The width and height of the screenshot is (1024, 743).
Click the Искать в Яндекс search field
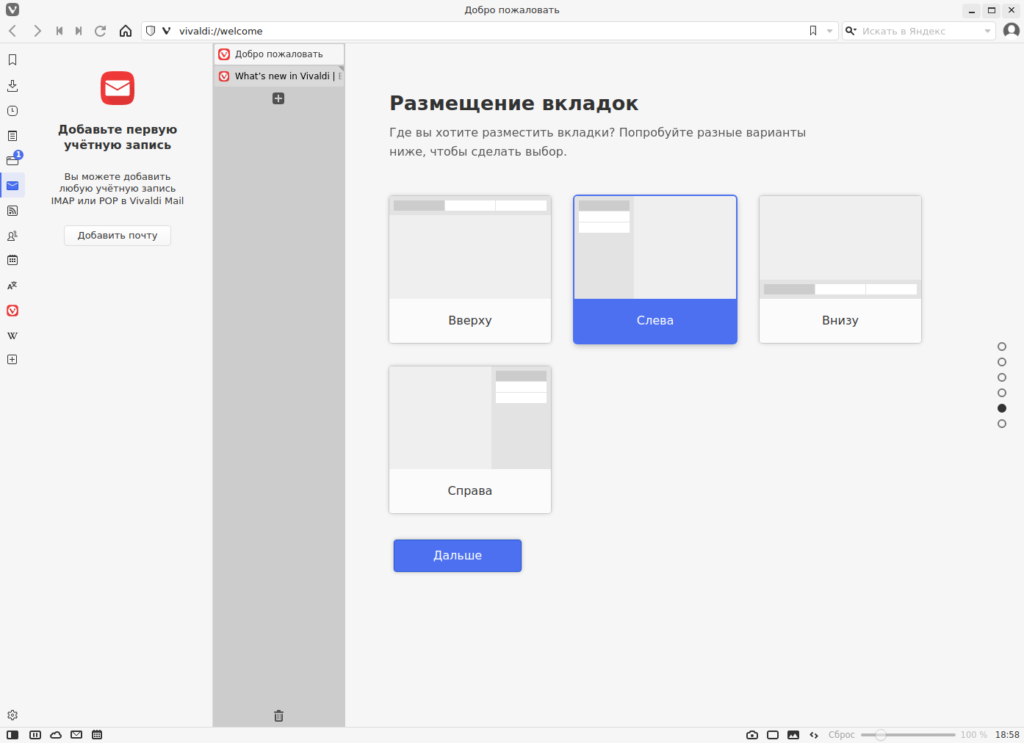tap(920, 31)
